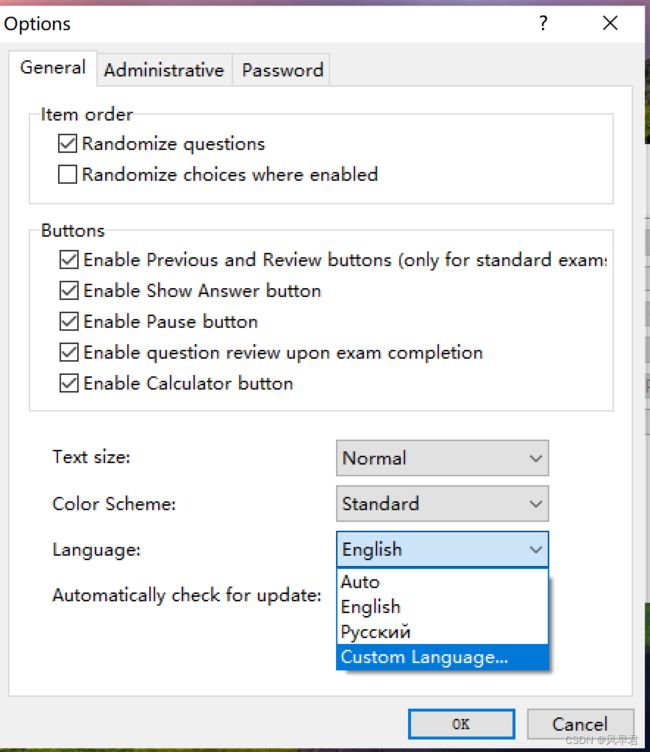Screen dimensions: 650x752
Task: Open the Color Scheme dropdown
Action: tap(442, 504)
